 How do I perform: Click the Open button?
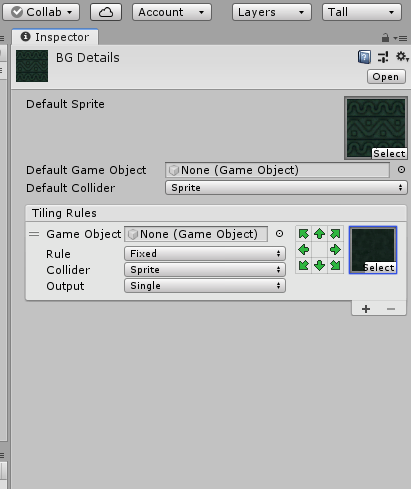point(386,77)
